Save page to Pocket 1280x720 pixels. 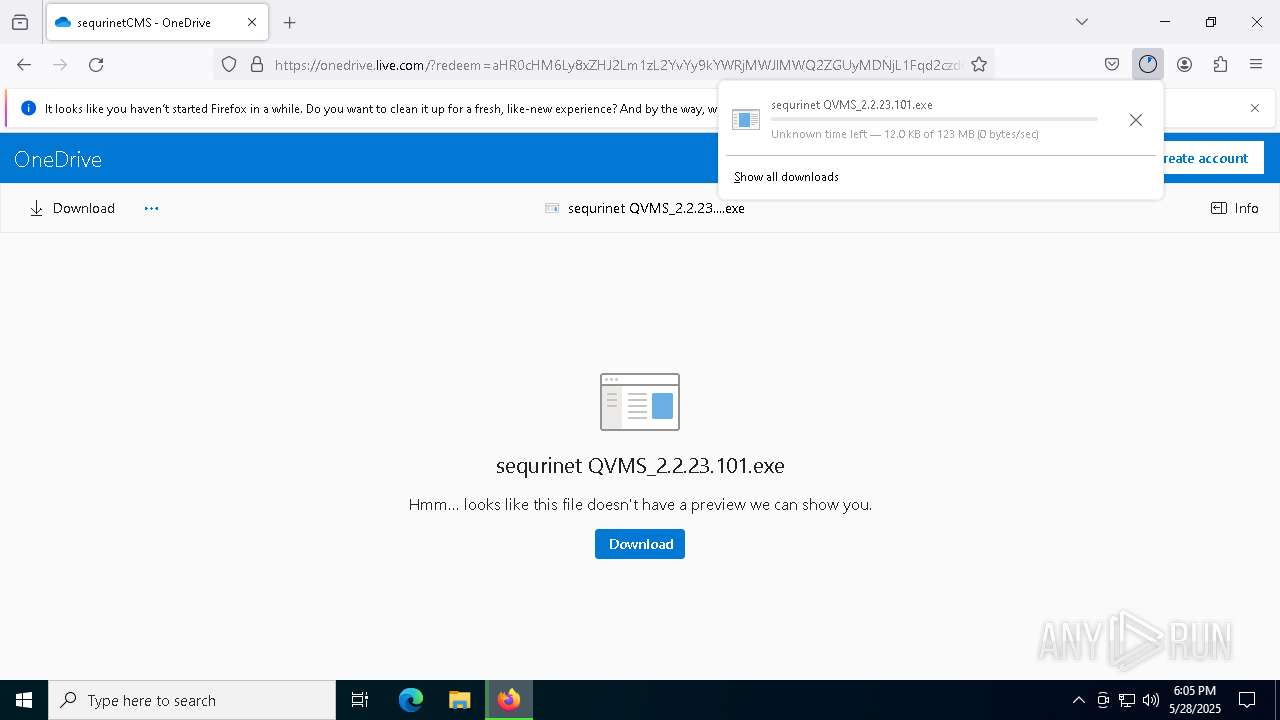tap(1112, 65)
